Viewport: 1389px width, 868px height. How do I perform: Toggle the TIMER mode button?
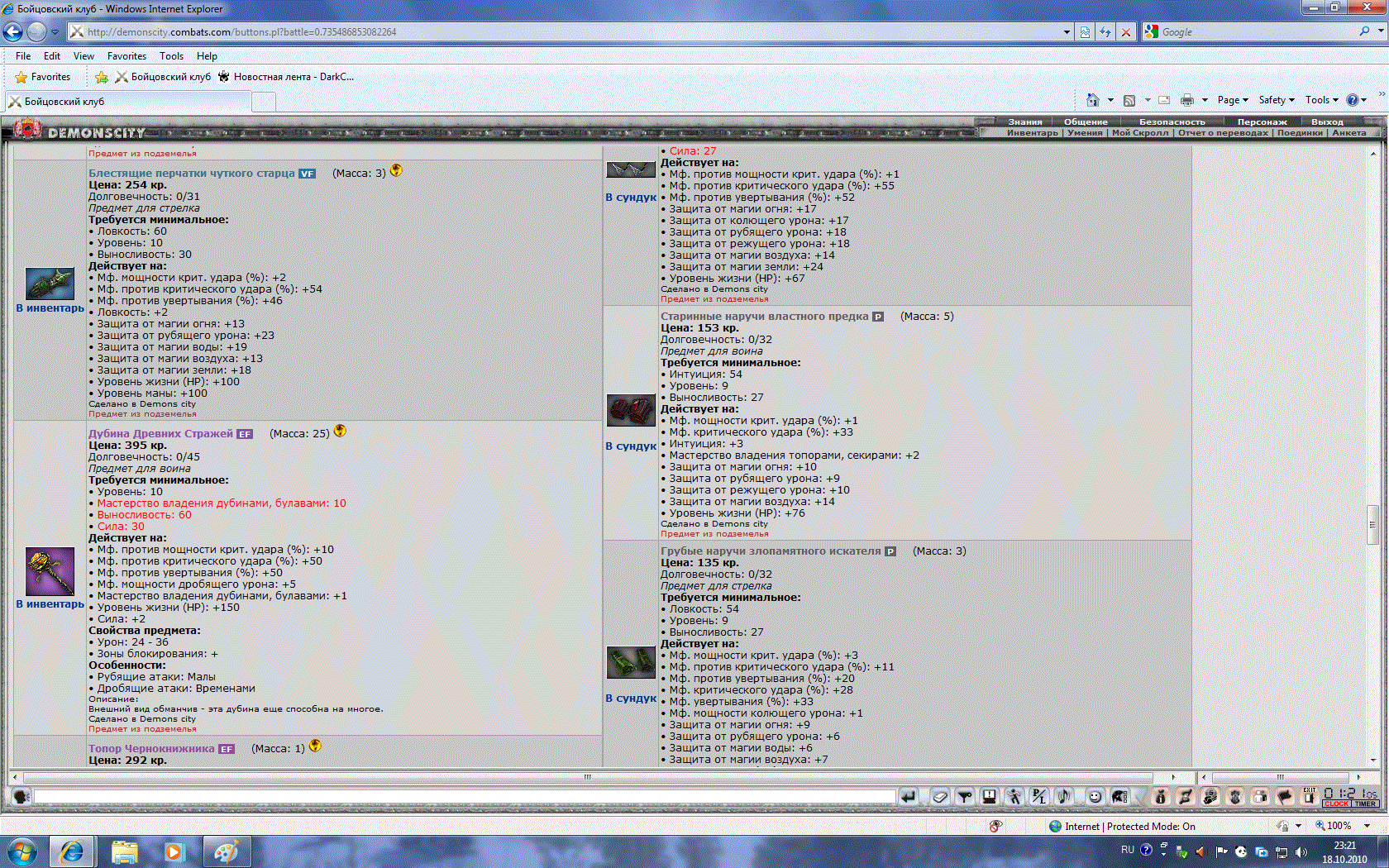click(x=1365, y=804)
